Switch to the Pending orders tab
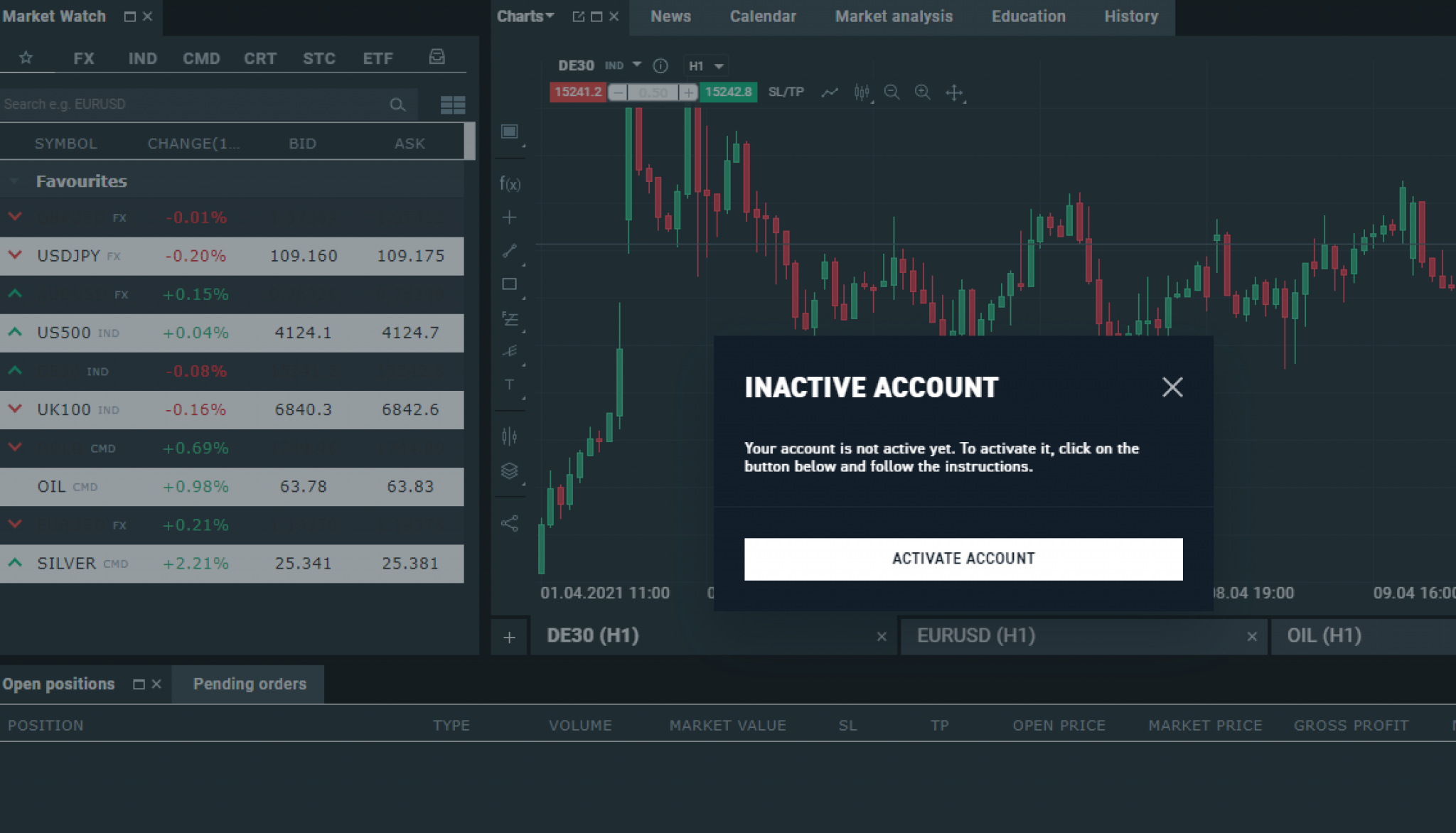The height and width of the screenshot is (833, 1456). 248,684
